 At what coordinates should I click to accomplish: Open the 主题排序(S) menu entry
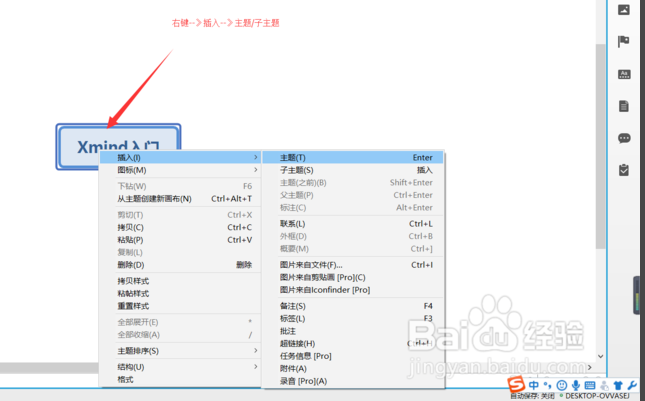[180, 351]
